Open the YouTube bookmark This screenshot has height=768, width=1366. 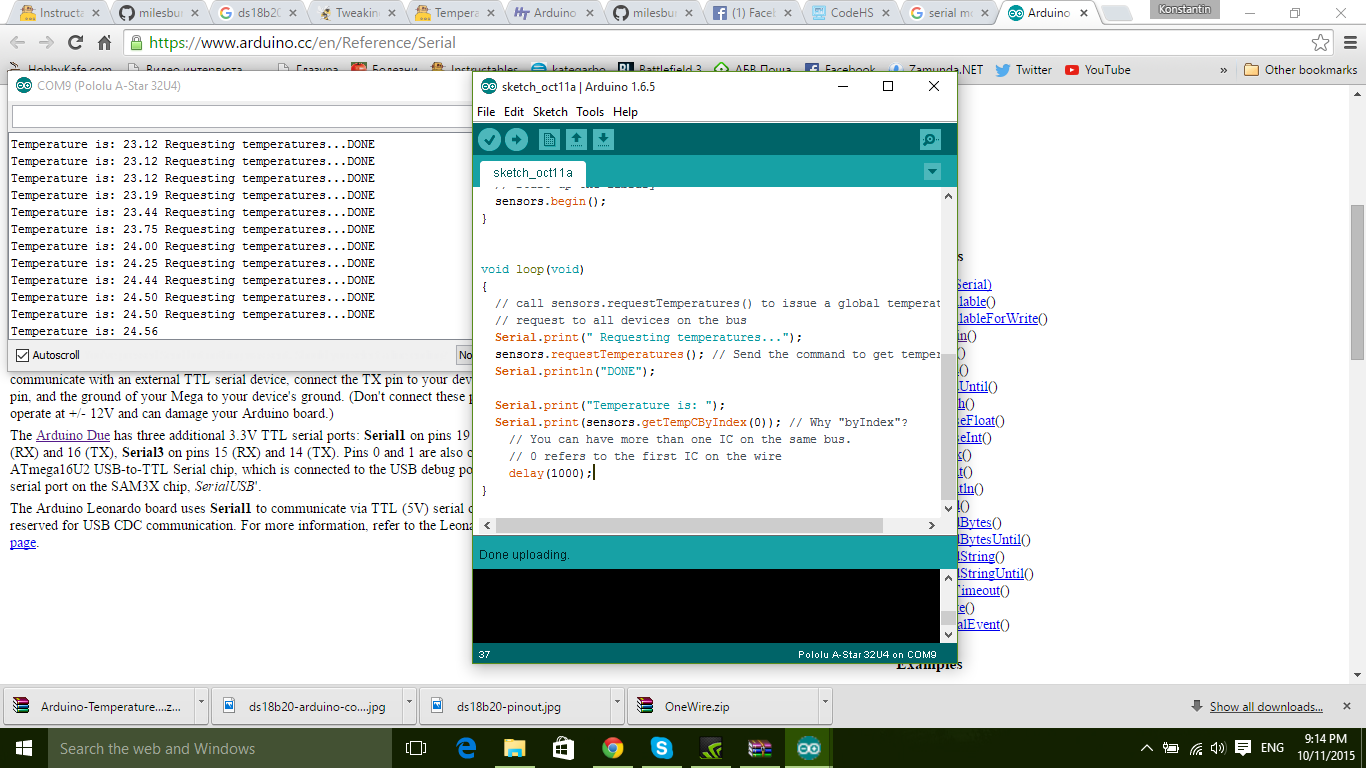click(1098, 70)
